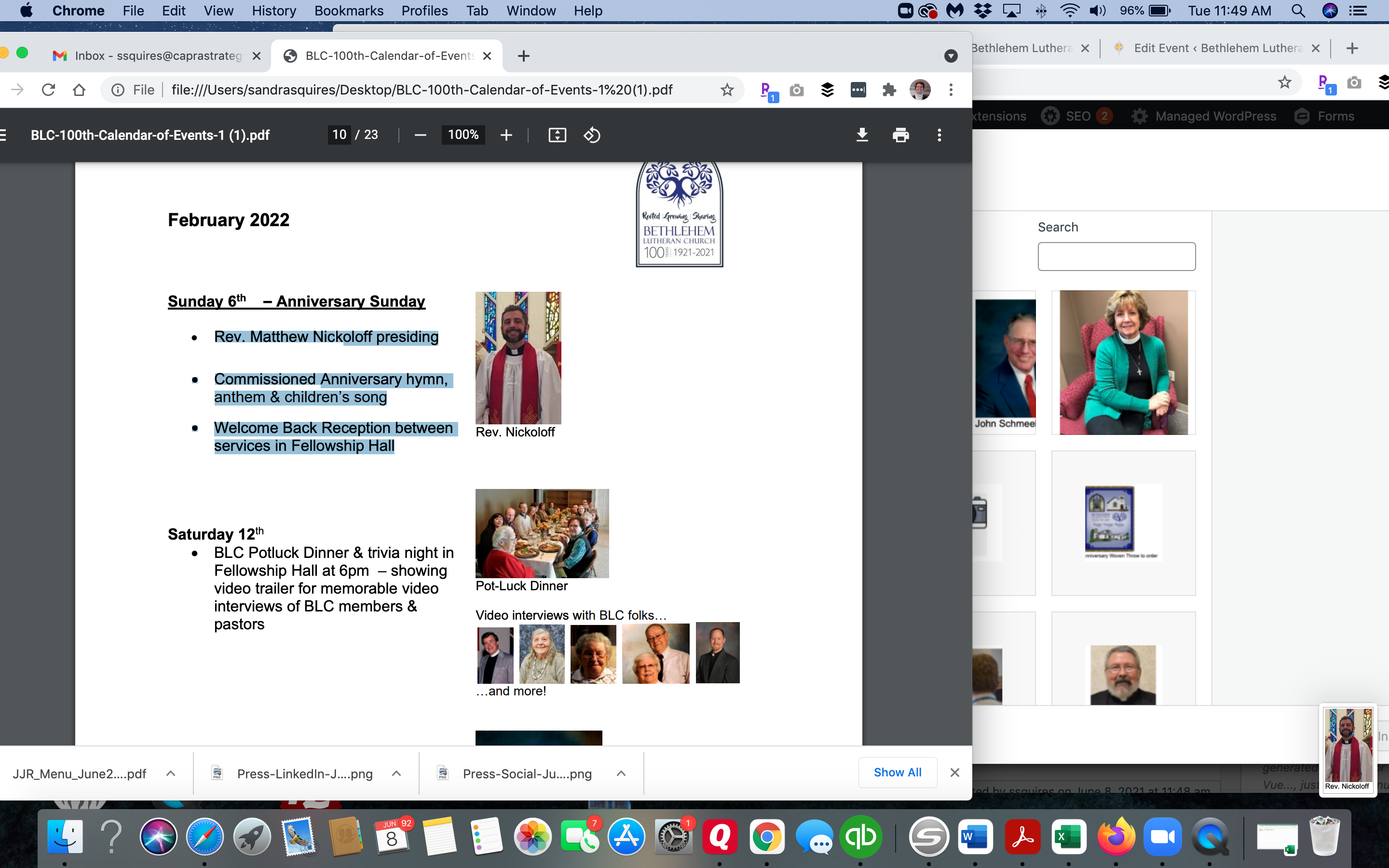
Task: Open Firefox from the dock
Action: click(1116, 837)
